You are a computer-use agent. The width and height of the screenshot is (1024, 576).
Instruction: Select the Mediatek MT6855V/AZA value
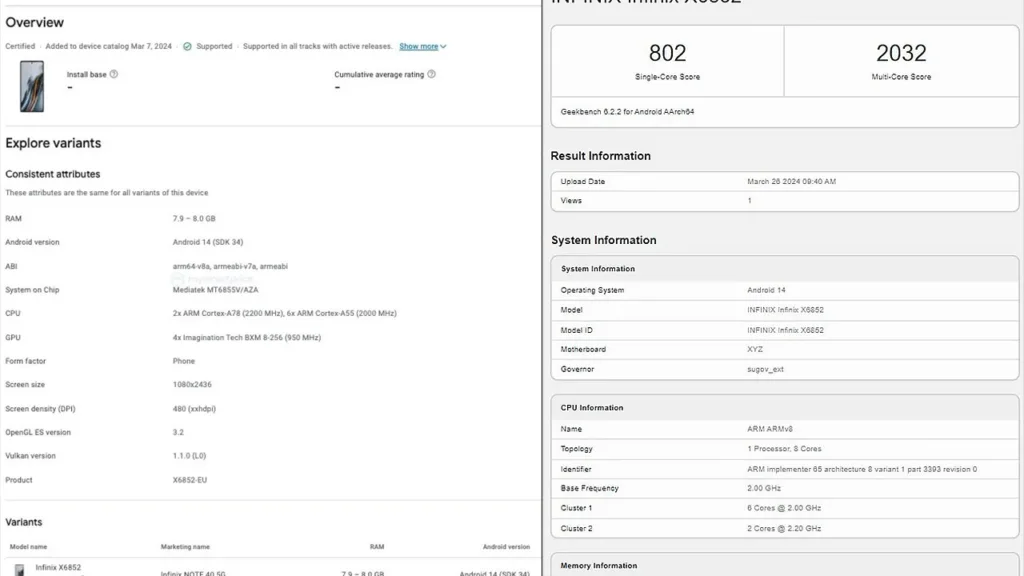216,290
